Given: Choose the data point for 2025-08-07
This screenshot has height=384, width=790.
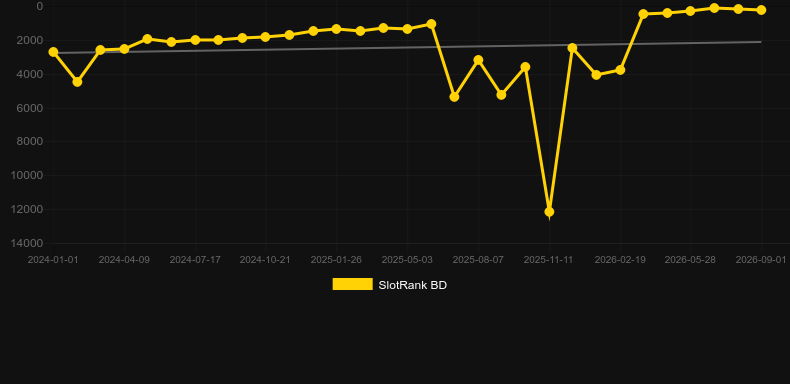Looking at the screenshot, I should click(x=478, y=60).
